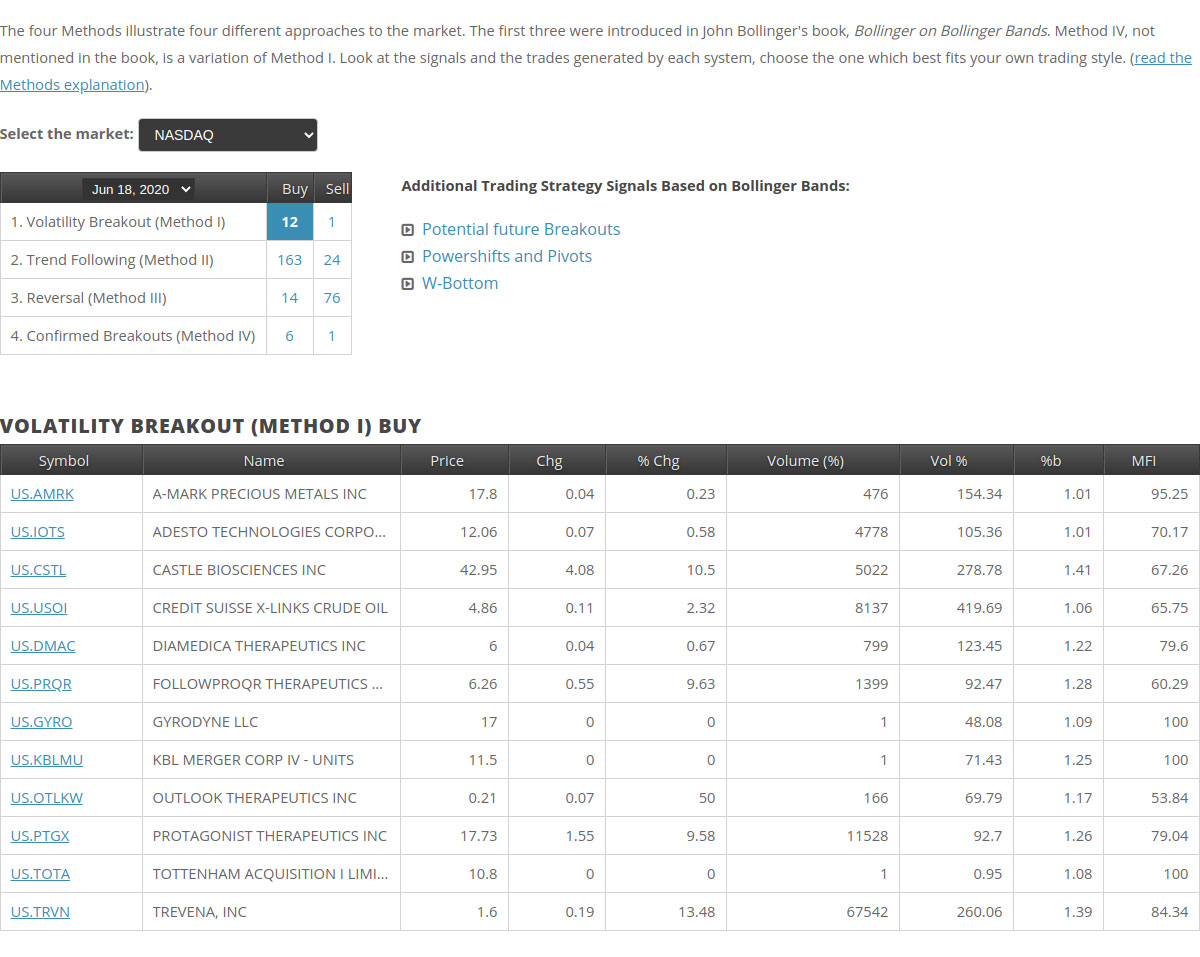The height and width of the screenshot is (957, 1200).
Task: Open Confirmed Breakouts buy signals 6
Action: tap(290, 336)
